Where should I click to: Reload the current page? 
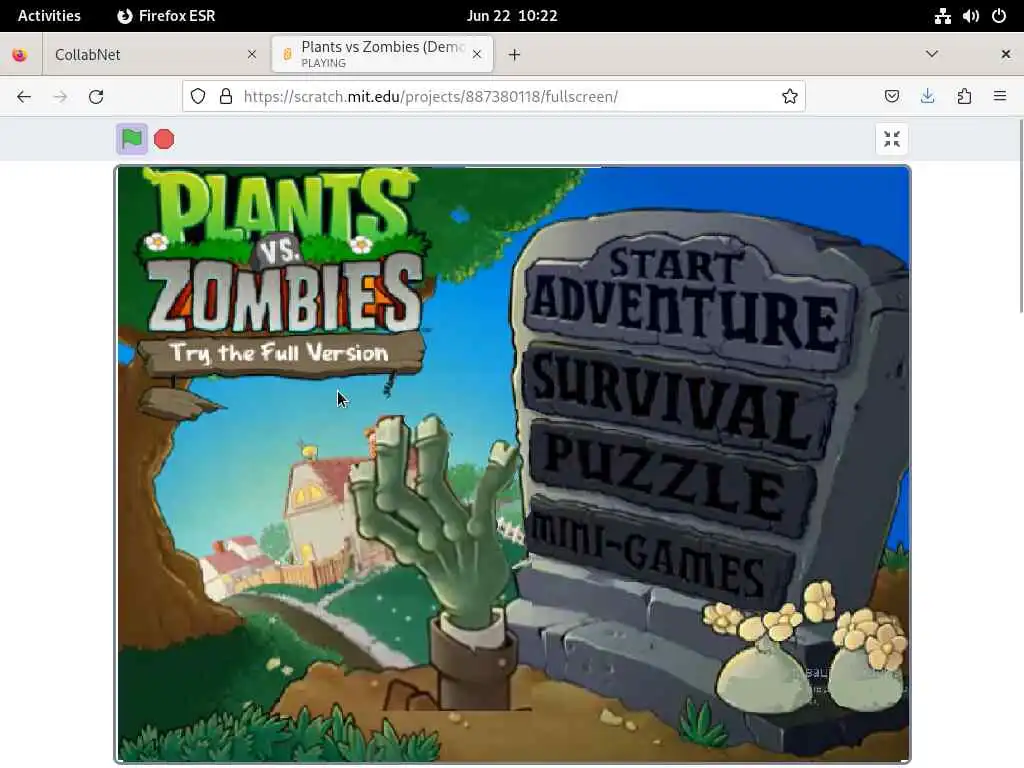pos(96,97)
